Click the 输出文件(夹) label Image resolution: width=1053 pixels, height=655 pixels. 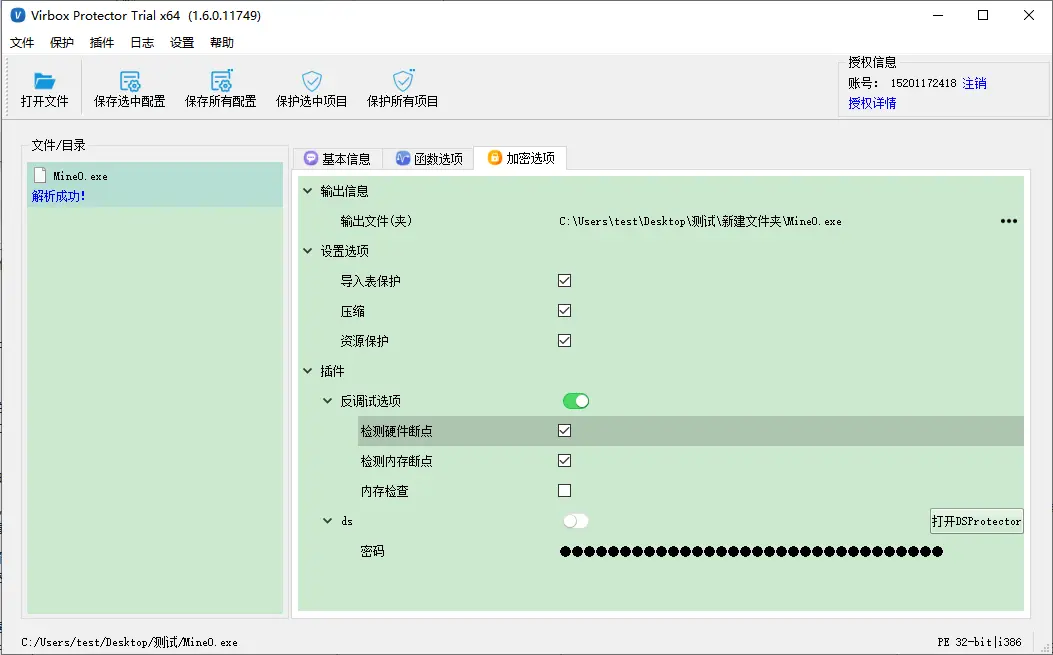[x=376, y=221]
